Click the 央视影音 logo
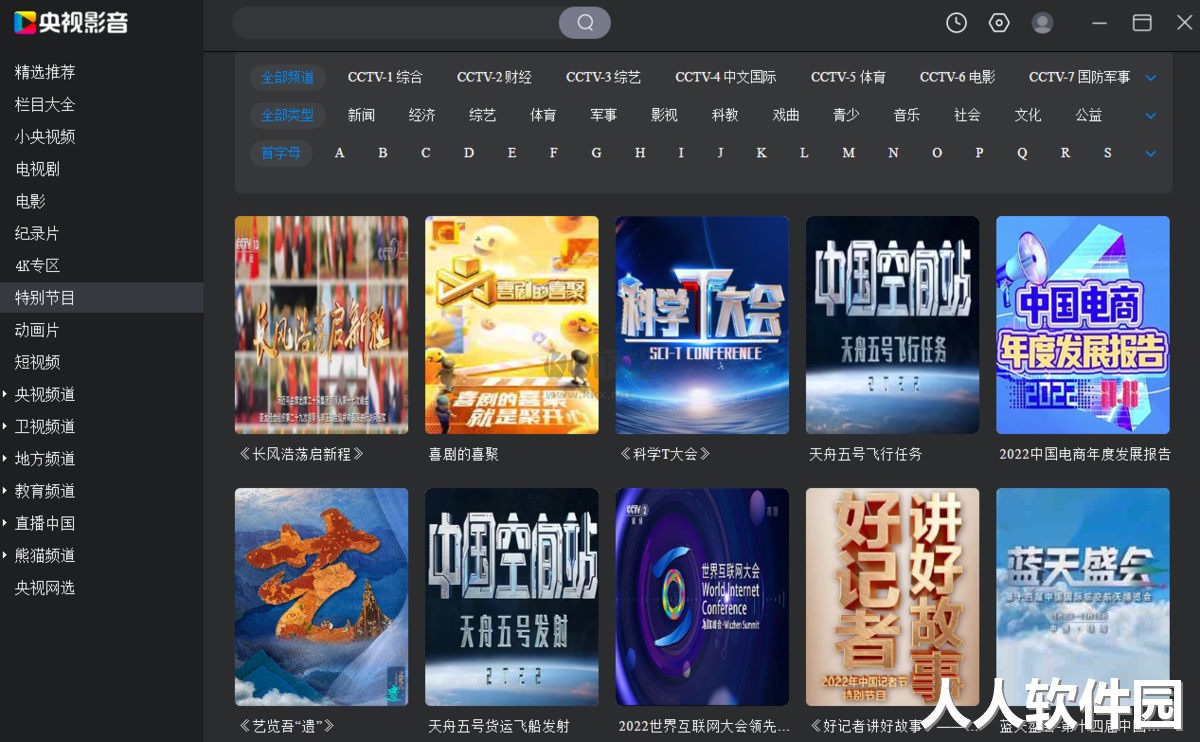This screenshot has height=742, width=1200. pos(71,22)
